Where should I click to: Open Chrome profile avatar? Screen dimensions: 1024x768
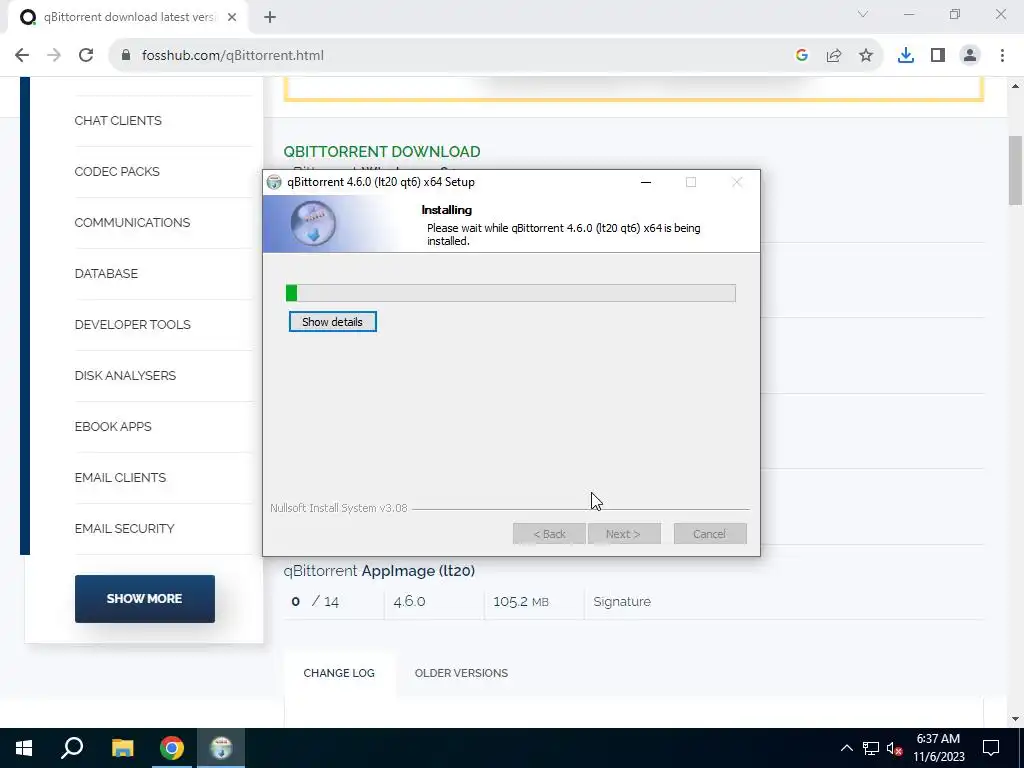(970, 56)
